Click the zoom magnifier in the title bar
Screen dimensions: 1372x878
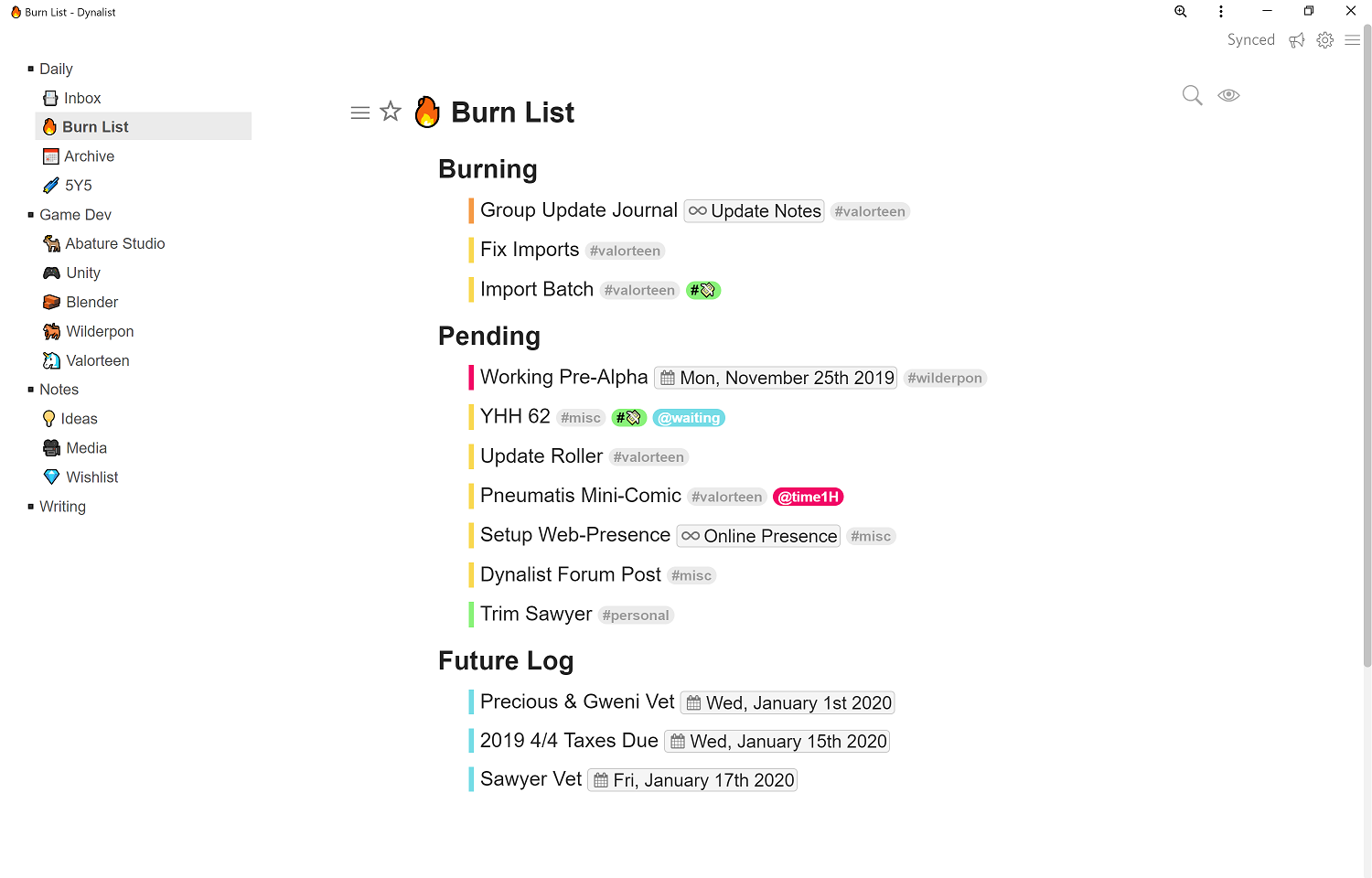point(1181,12)
